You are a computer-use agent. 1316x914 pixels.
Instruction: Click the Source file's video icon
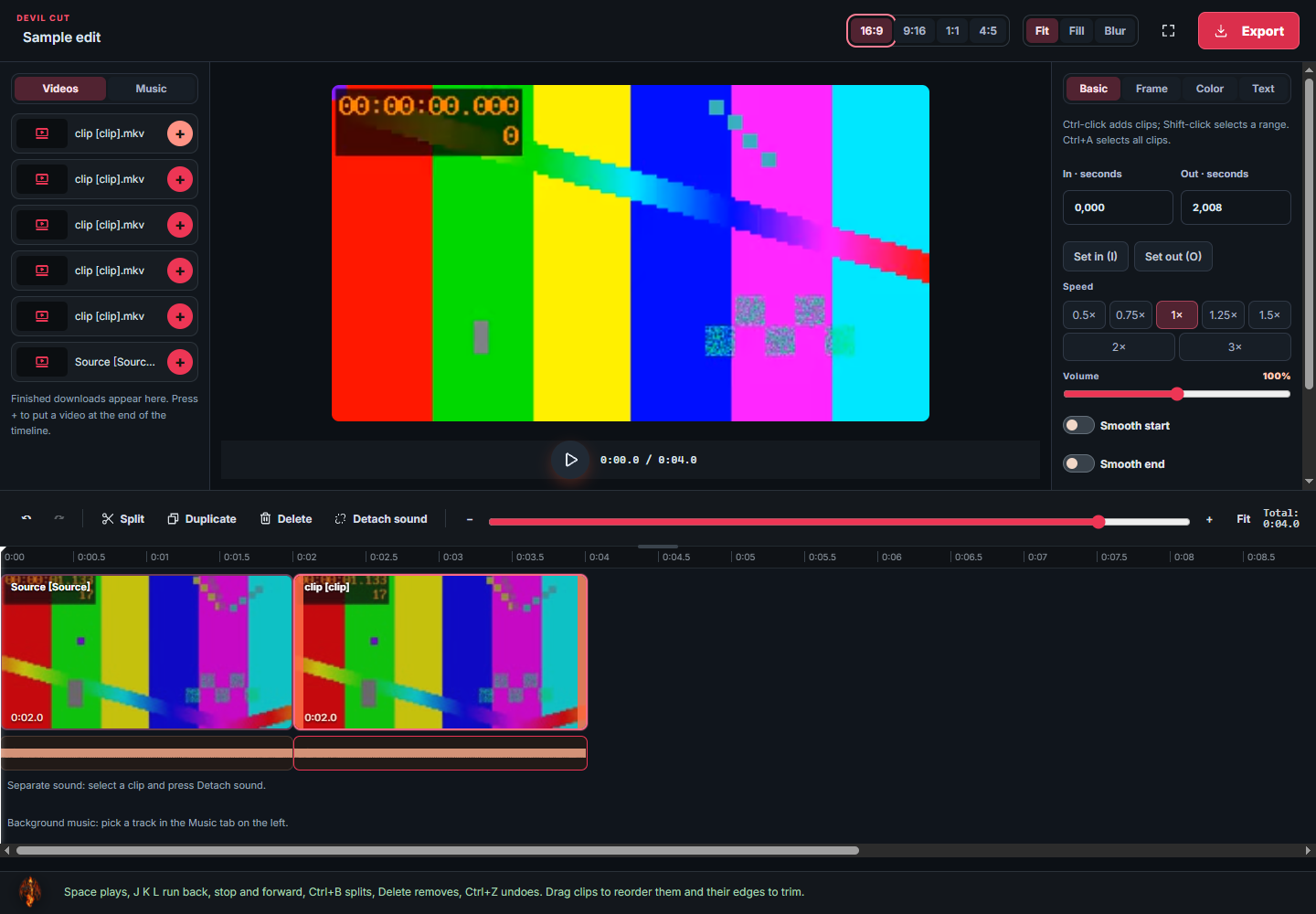[x=42, y=362]
